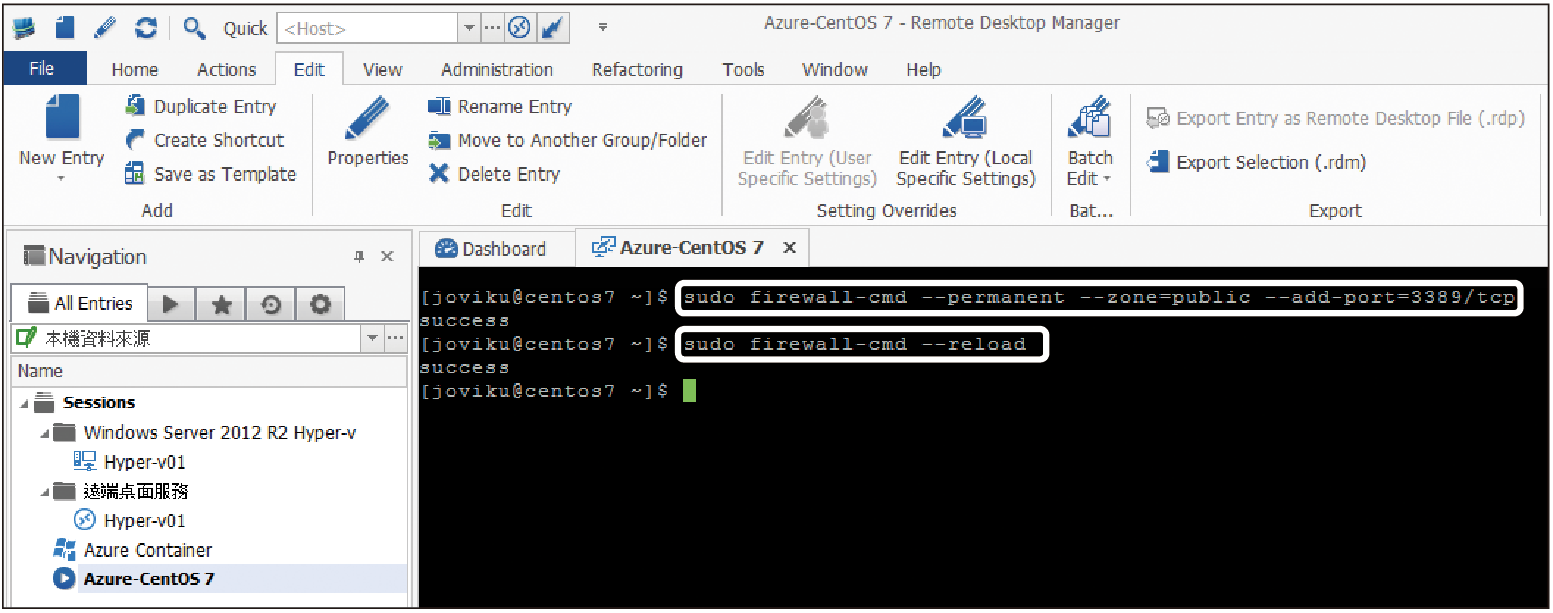Click the magnifier search icon beside Quick
Image resolution: width=1553 pixels, height=613 pixels.
pos(195,28)
